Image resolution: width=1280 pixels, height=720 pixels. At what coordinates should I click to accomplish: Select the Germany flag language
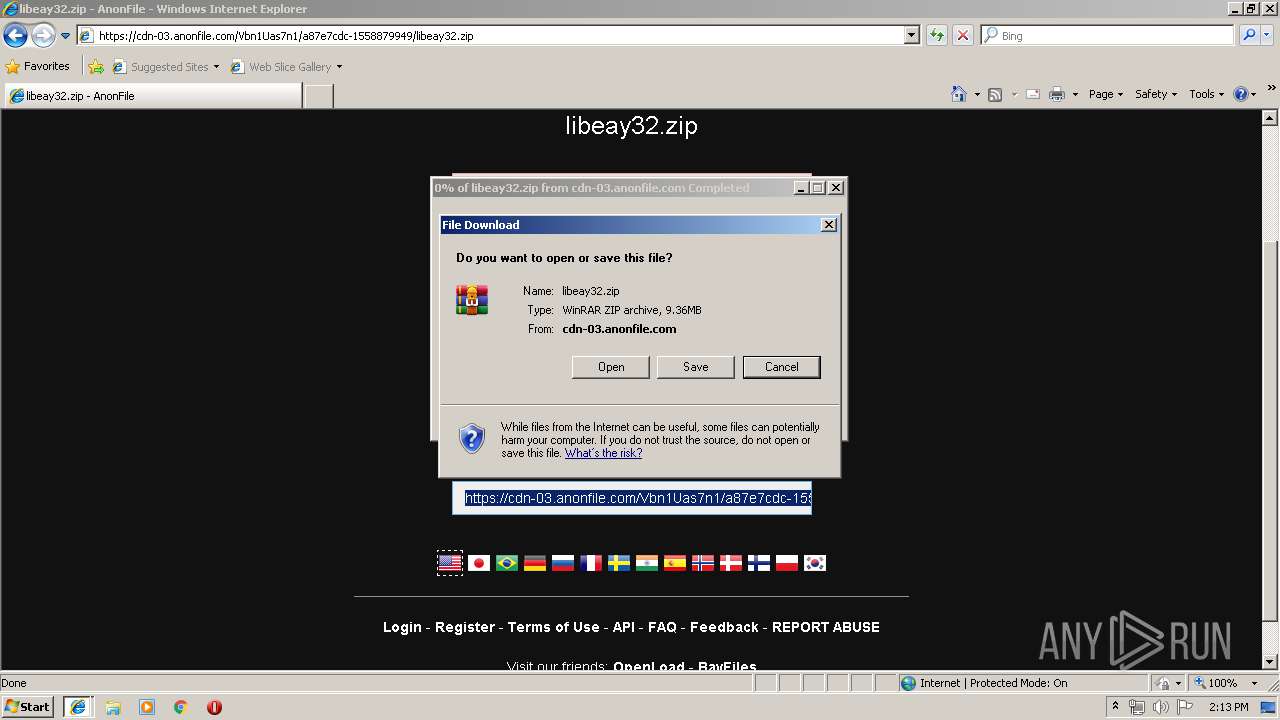[x=535, y=563]
